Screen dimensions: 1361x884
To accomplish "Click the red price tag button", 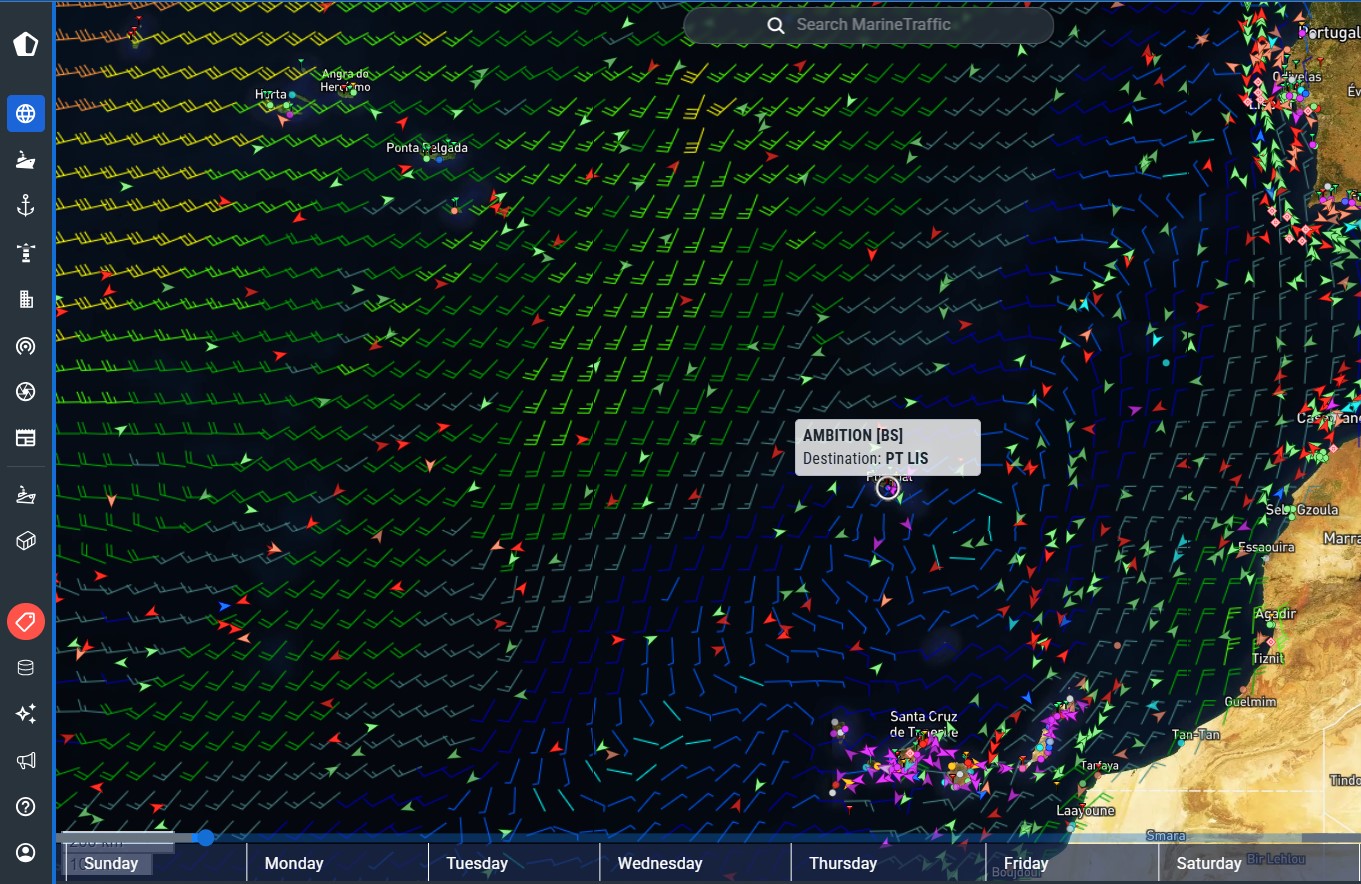I will [26, 622].
